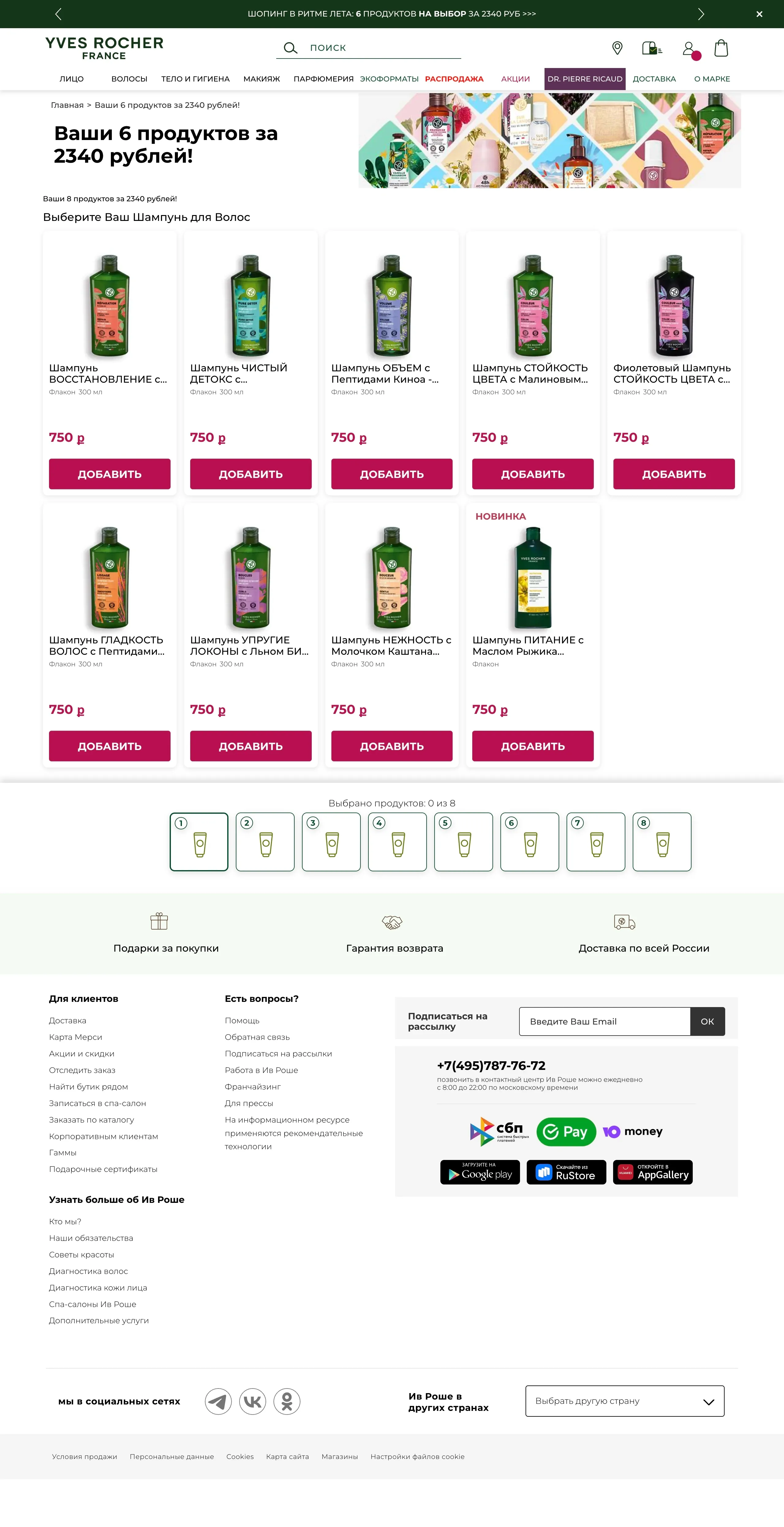
Task: Open the user account icon
Action: 688,48
